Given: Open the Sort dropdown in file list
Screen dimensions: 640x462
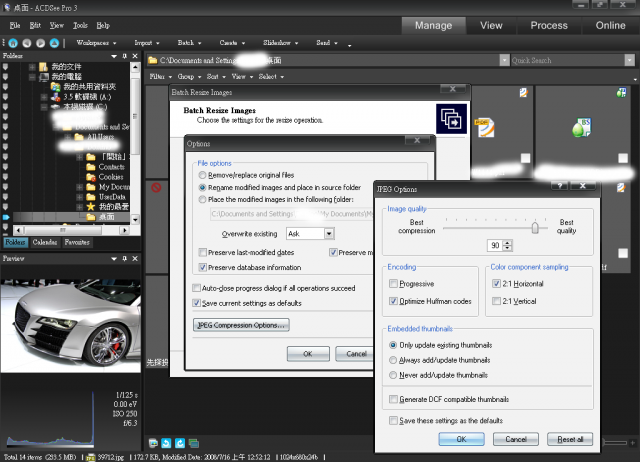Looking at the screenshot, I should [x=216, y=77].
